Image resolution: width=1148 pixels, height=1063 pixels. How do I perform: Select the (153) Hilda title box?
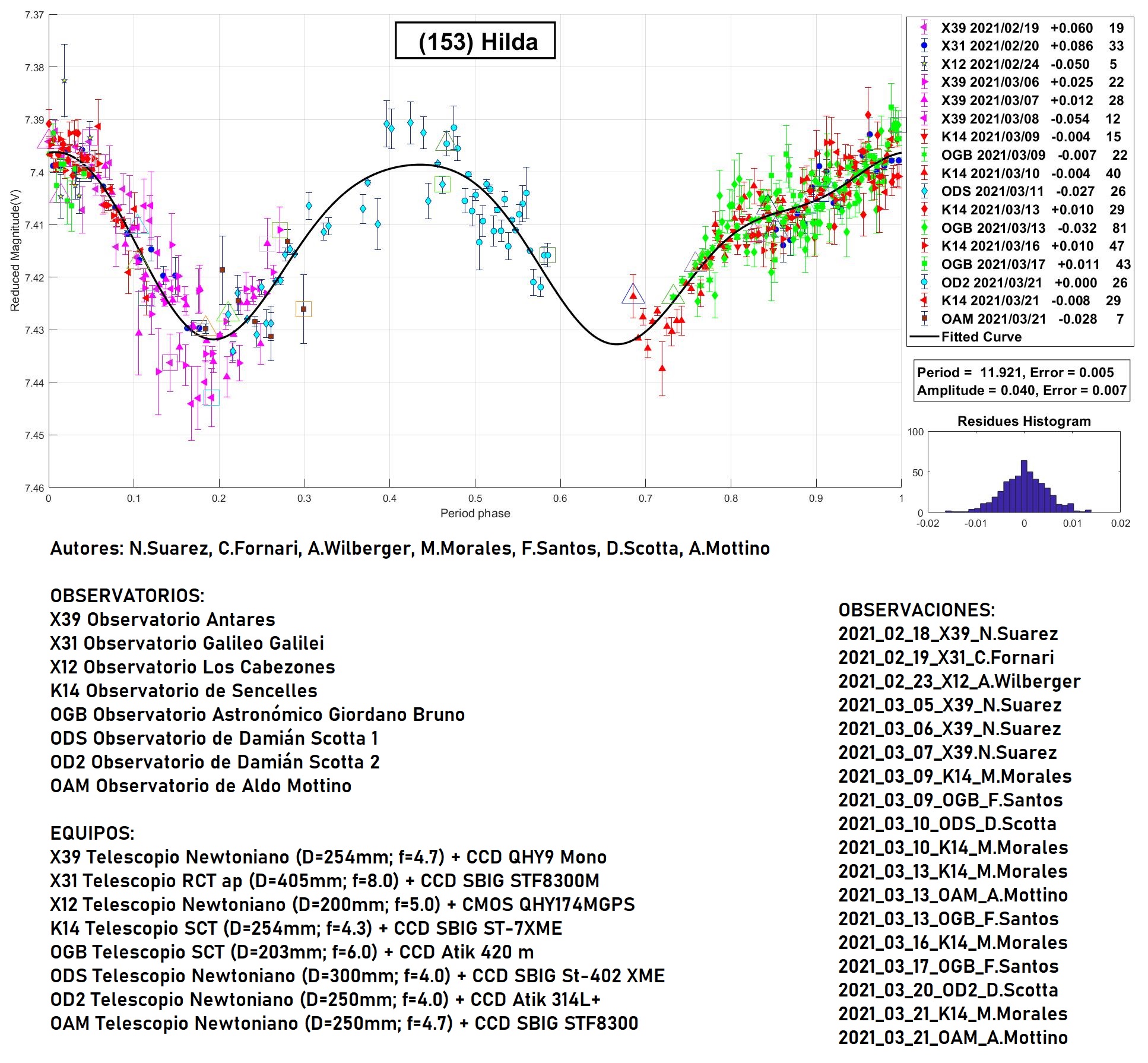coord(475,41)
